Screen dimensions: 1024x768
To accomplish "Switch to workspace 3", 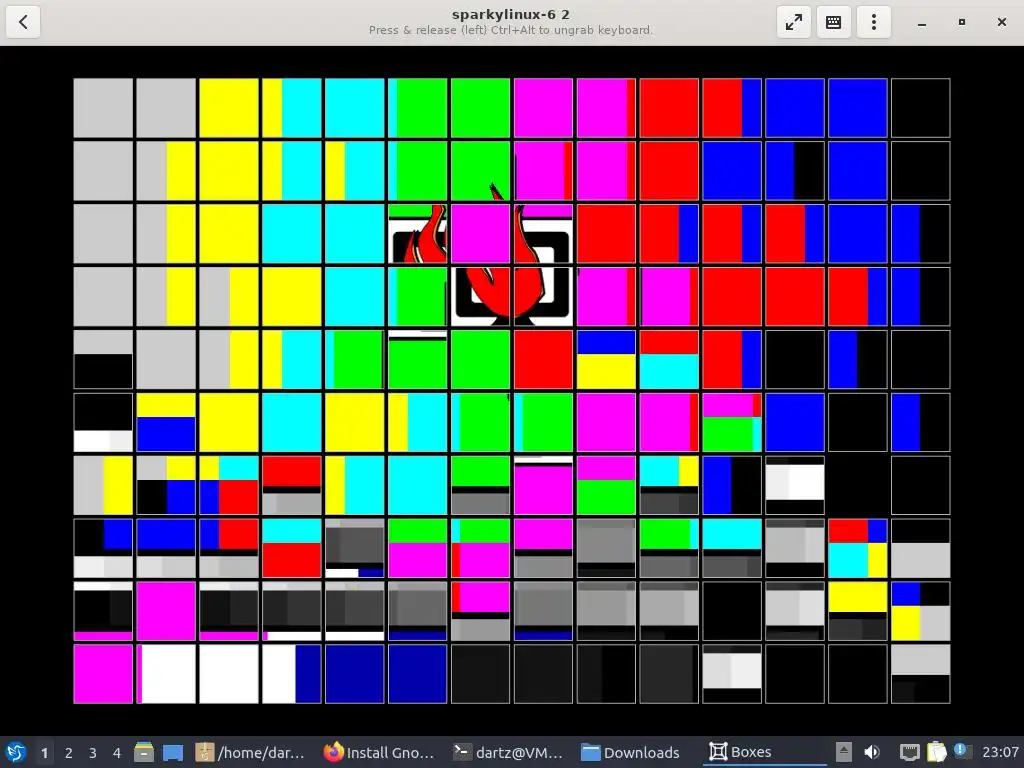I will coord(93,752).
